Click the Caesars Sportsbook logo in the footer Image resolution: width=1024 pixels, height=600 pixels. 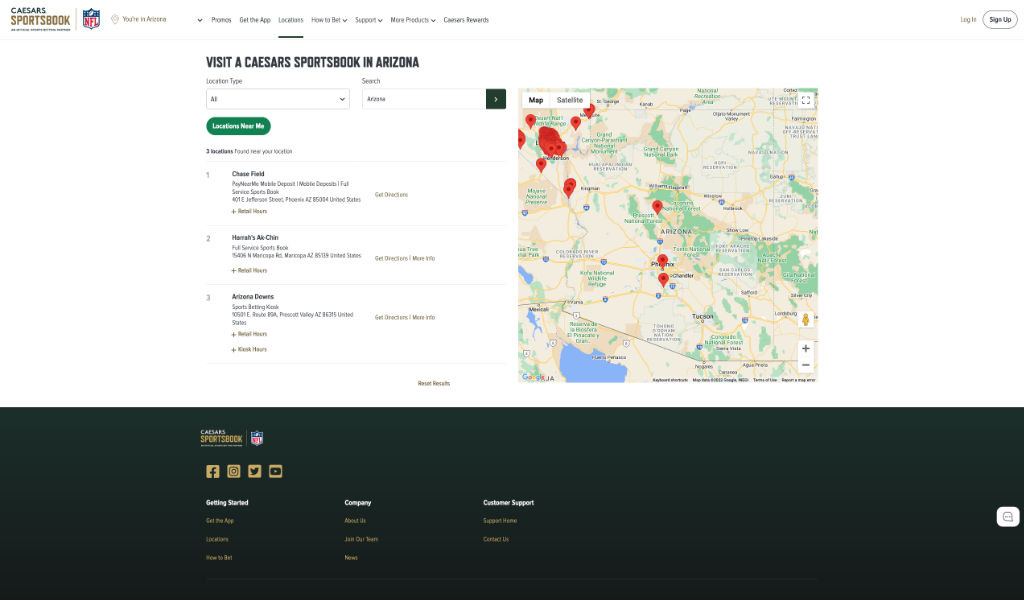pyautogui.click(x=221, y=438)
